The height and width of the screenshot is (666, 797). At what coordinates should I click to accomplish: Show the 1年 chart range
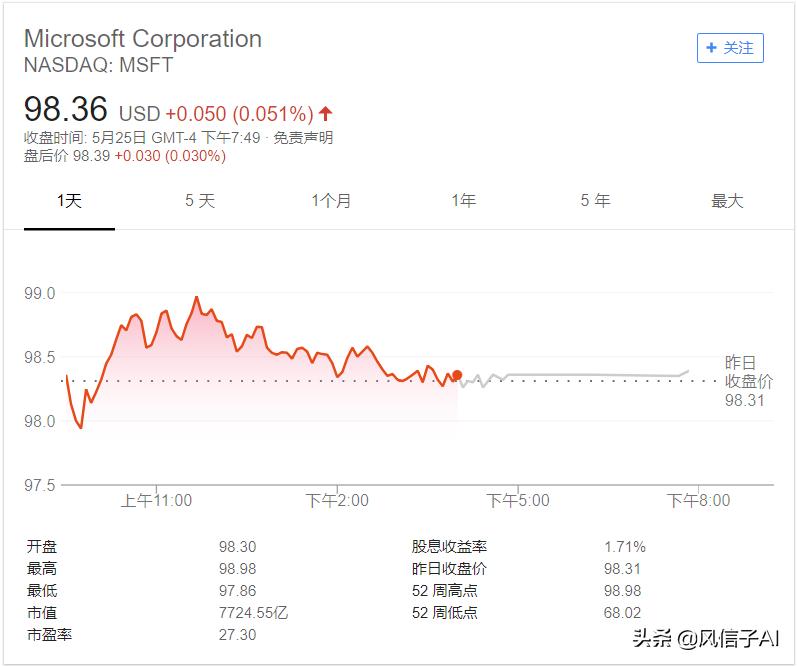pyautogui.click(x=463, y=201)
